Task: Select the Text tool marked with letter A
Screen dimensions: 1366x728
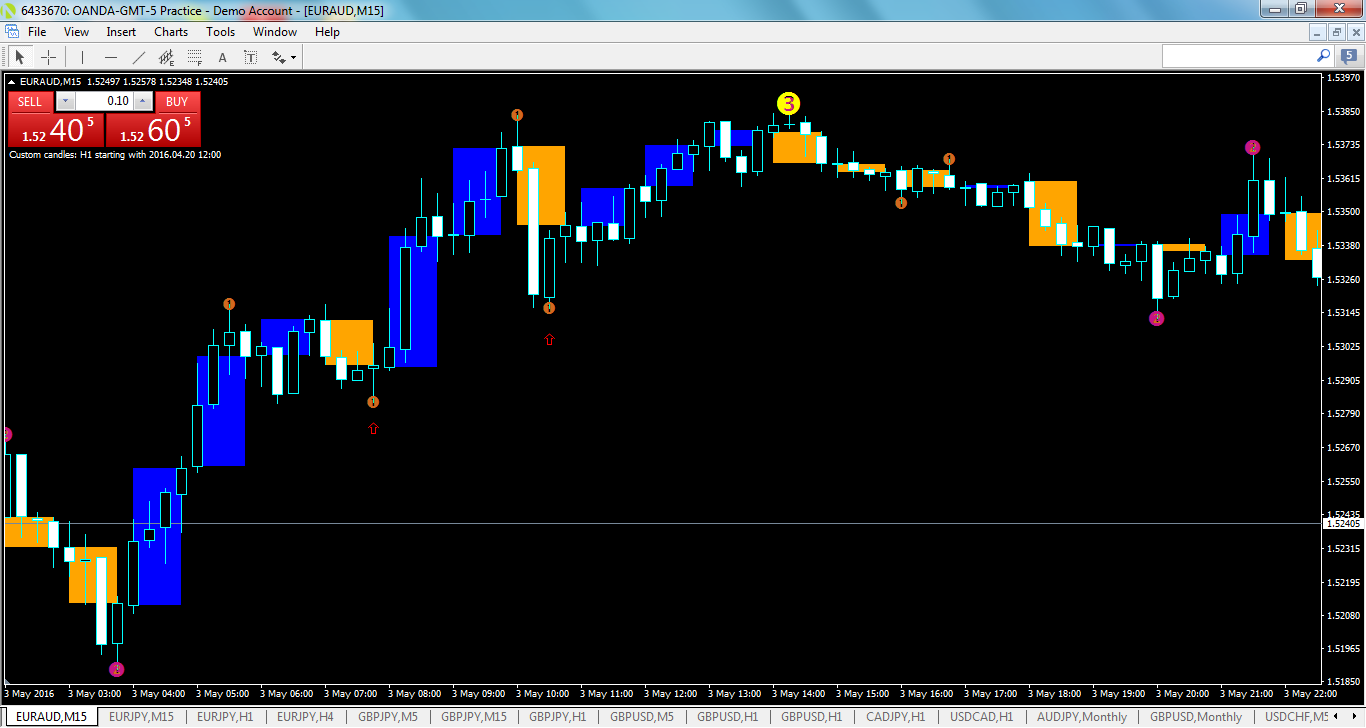Action: 222,57
